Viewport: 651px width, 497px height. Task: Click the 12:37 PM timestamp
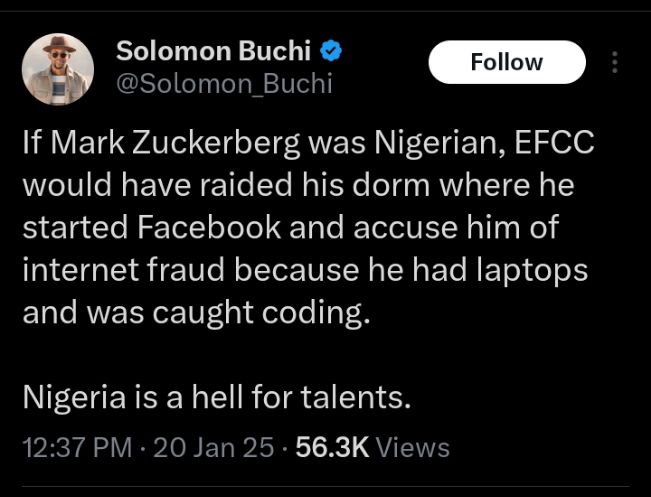pos(77,447)
